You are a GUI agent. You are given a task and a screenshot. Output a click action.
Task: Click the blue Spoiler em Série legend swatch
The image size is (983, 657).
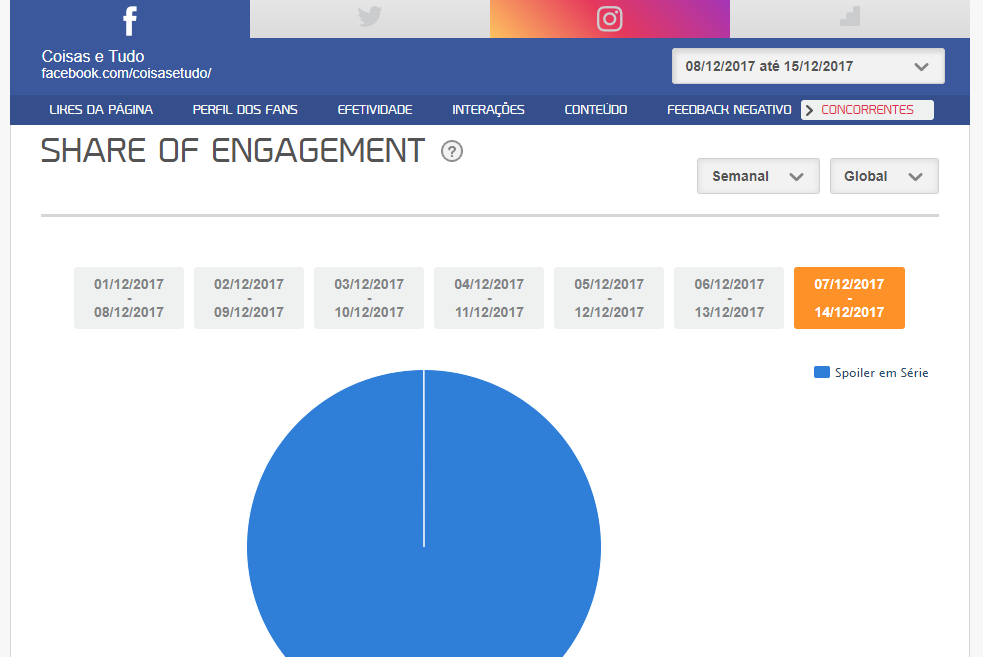click(x=821, y=372)
